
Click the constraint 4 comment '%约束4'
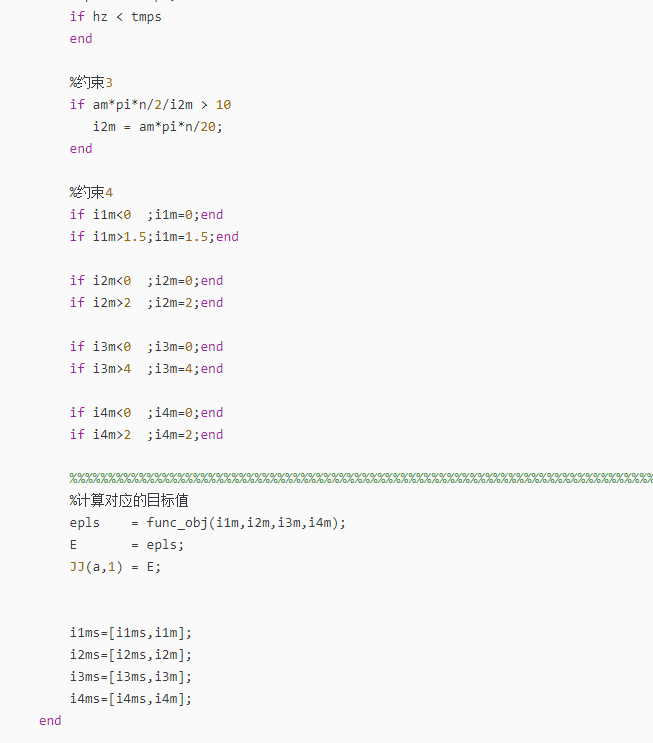tap(91, 192)
